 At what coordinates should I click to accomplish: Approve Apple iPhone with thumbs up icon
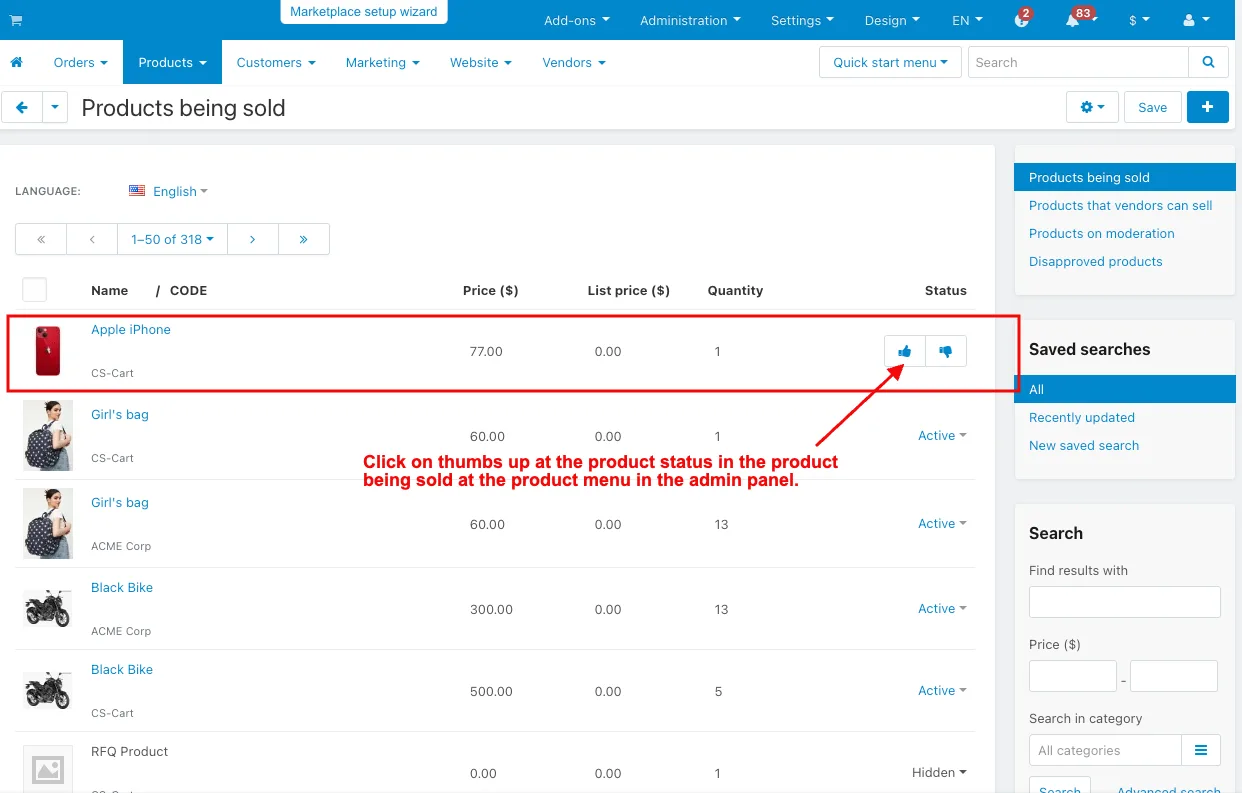(905, 351)
